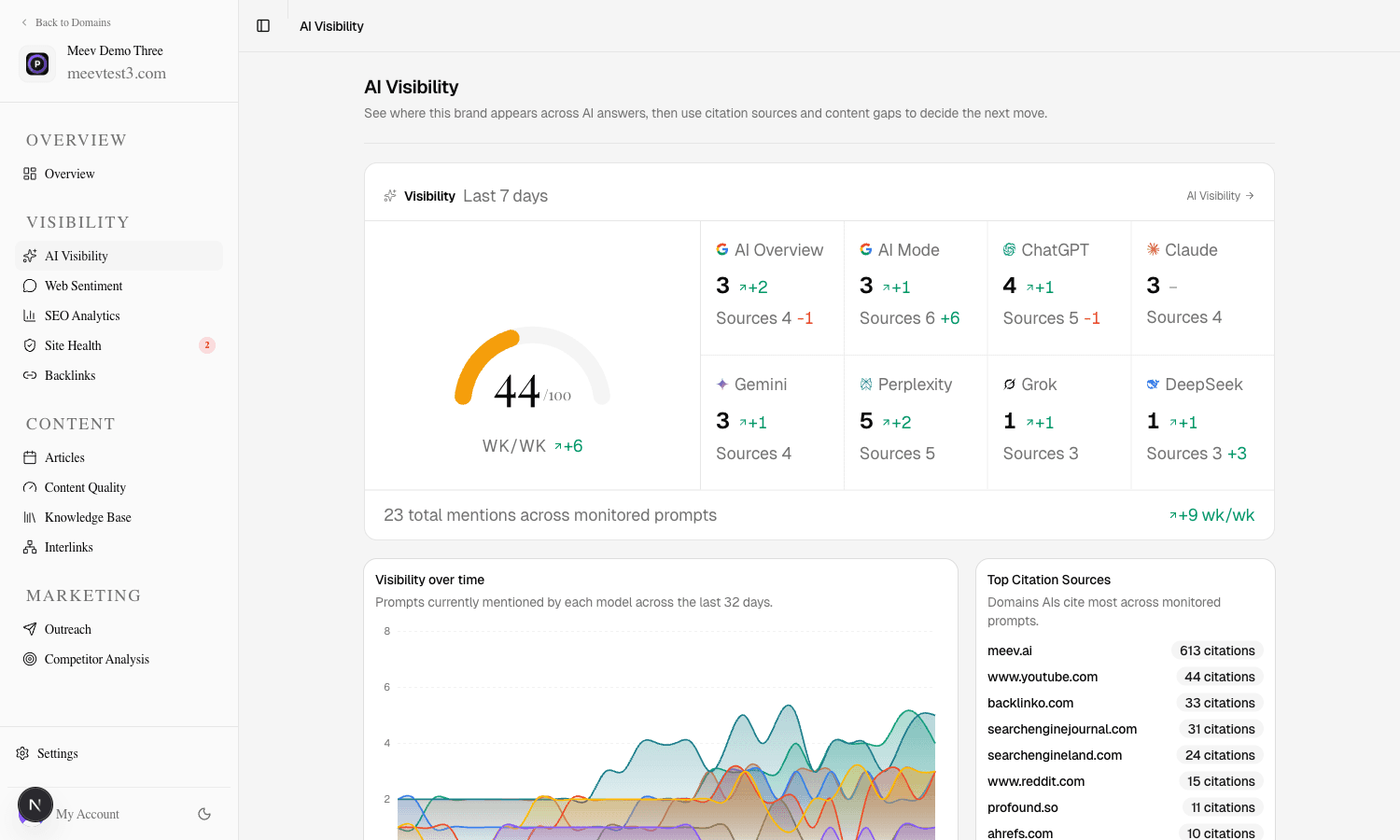Image resolution: width=1400 pixels, height=840 pixels.
Task: Click the Meev Demo Three domain logo
Action: [x=37, y=63]
